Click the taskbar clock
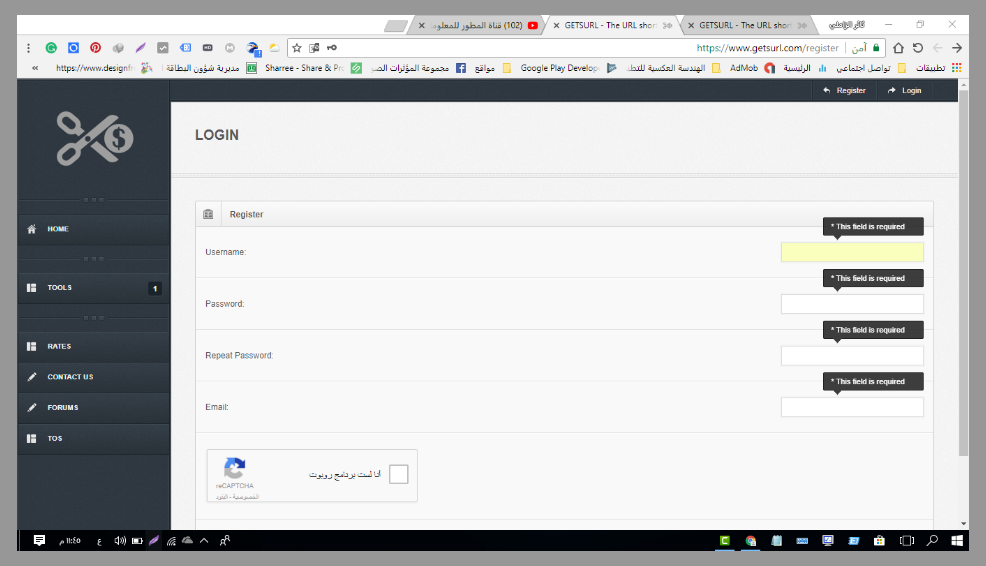 tap(70, 541)
